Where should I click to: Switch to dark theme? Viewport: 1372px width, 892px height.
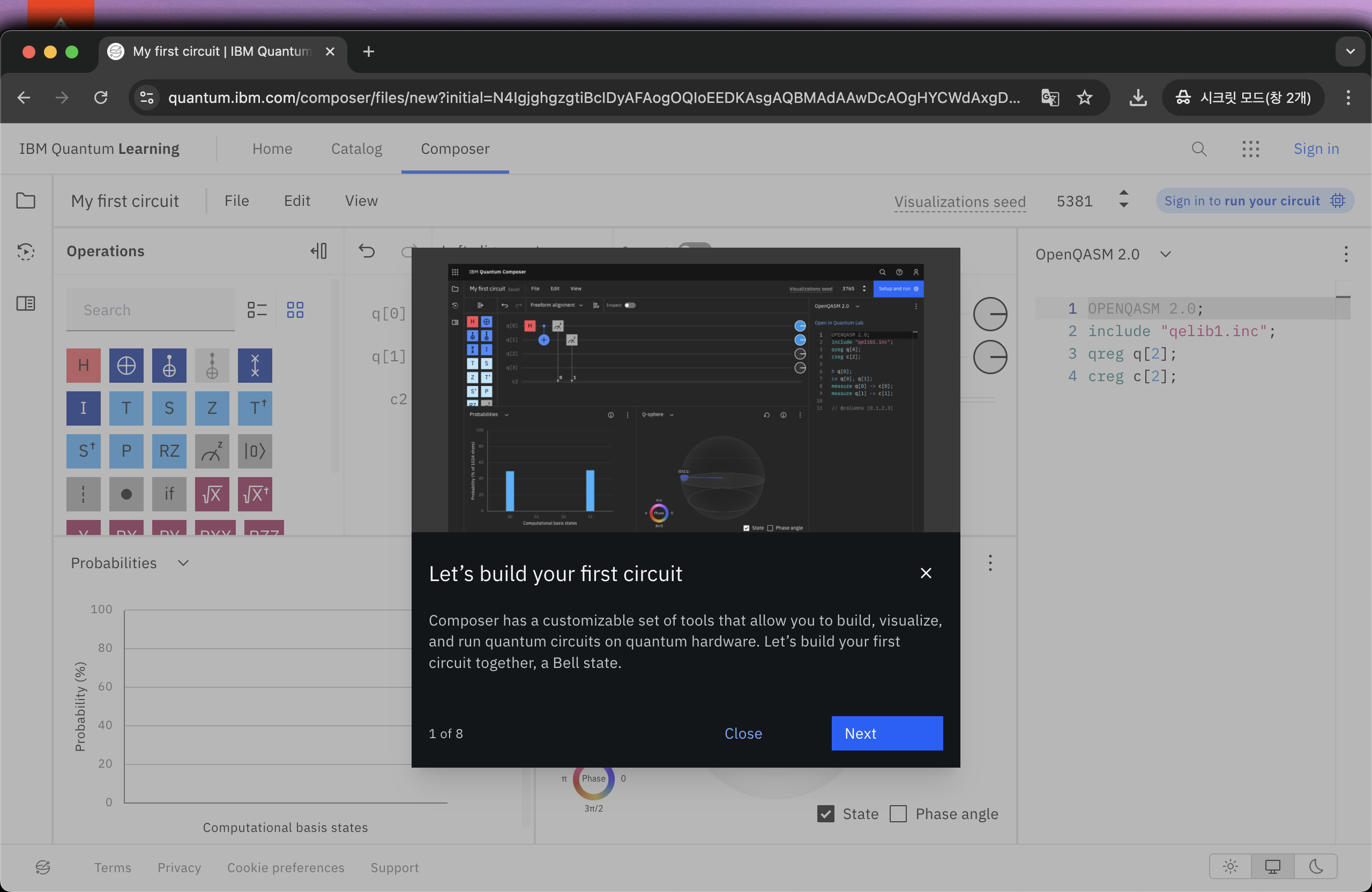pyautogui.click(x=1316, y=866)
